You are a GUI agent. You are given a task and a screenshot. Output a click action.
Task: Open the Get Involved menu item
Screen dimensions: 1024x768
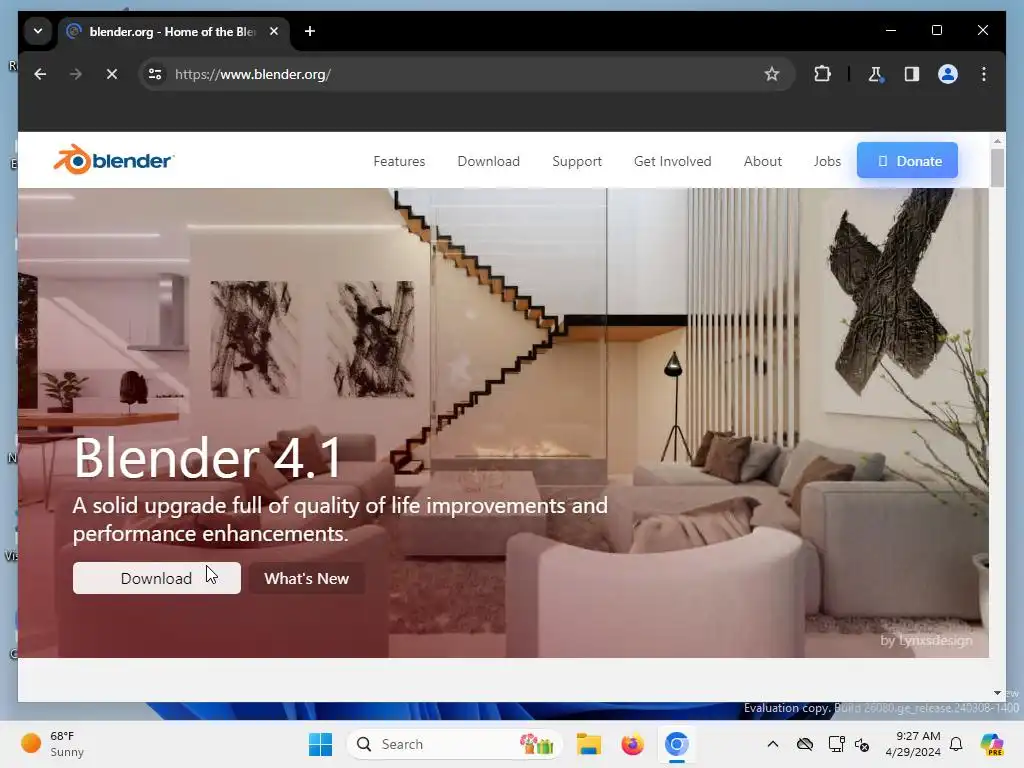[x=672, y=161]
